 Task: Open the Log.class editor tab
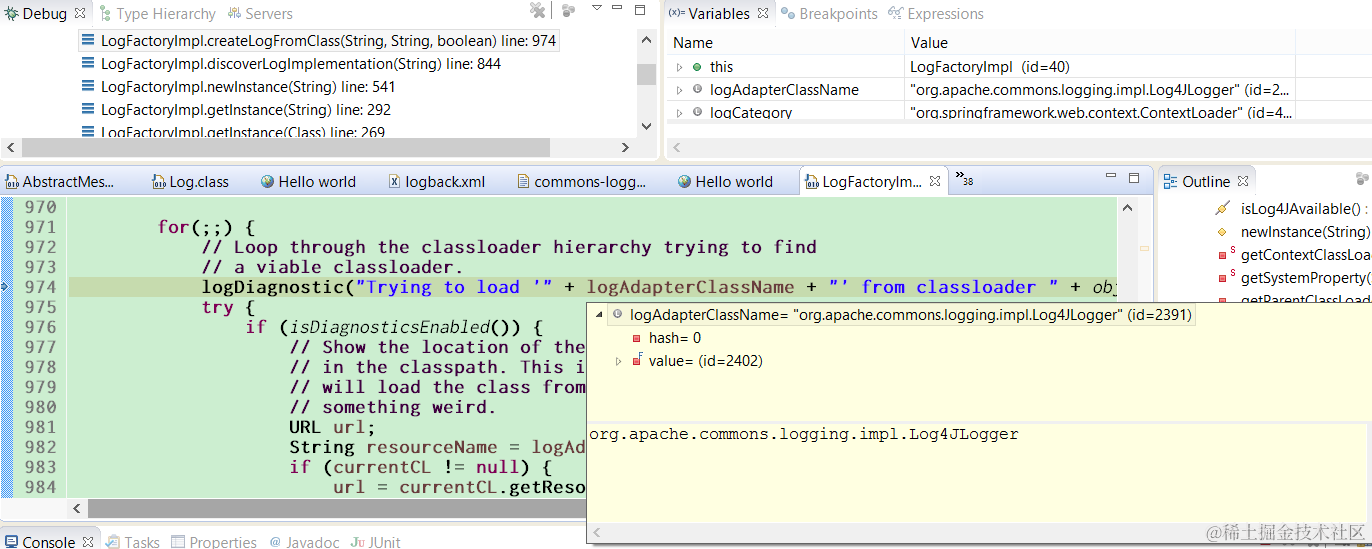pos(190,182)
